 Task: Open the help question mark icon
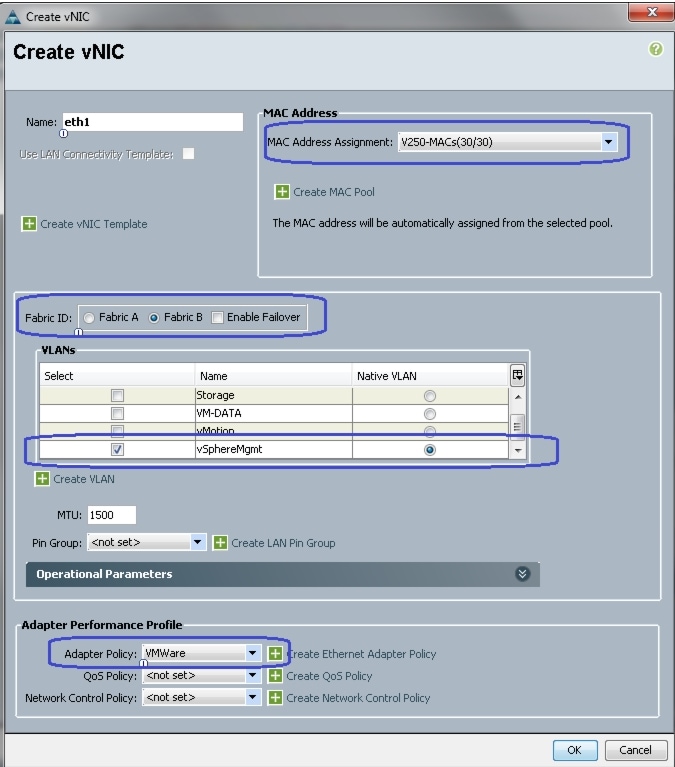tap(655, 49)
